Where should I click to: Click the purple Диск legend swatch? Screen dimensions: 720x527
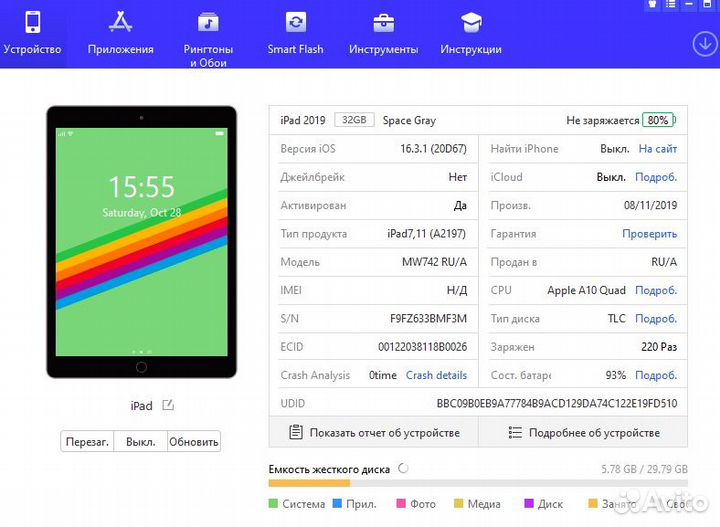click(x=529, y=504)
